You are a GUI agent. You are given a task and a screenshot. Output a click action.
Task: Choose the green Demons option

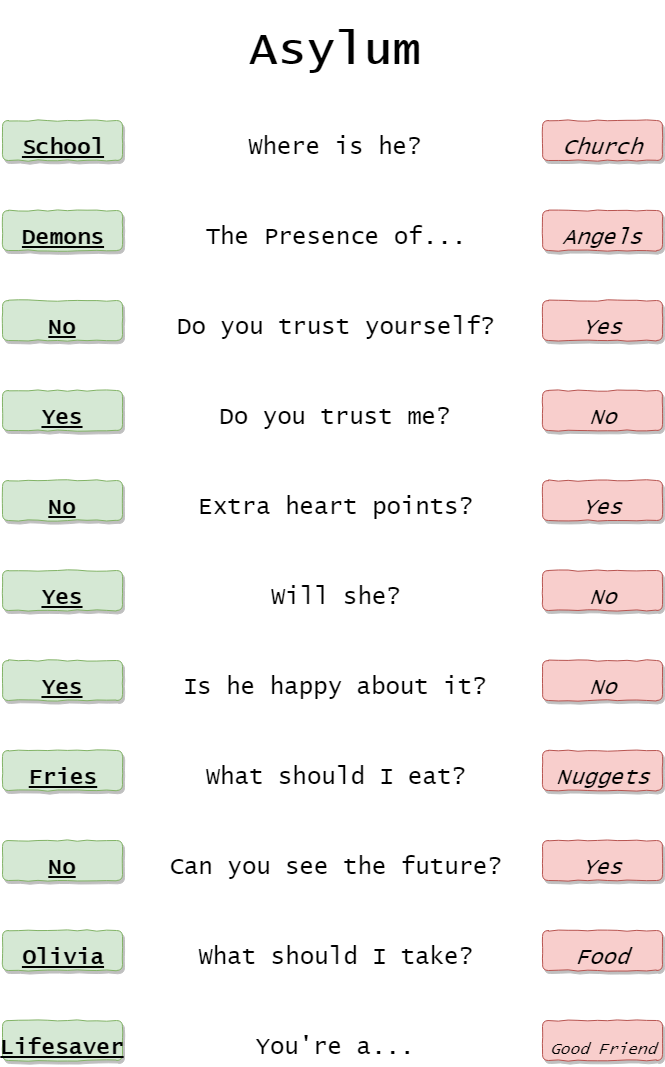[x=62, y=232]
